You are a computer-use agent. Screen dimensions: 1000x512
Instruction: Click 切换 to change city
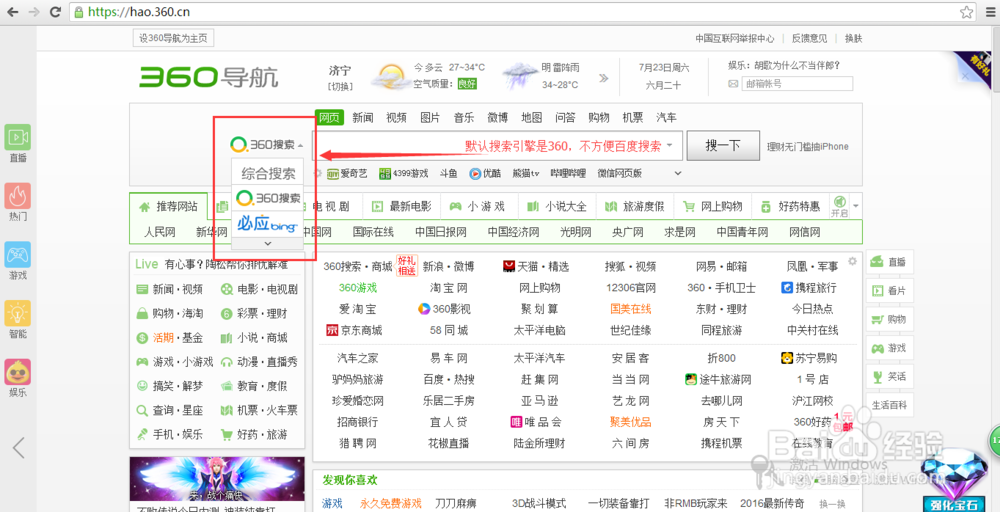(340, 86)
